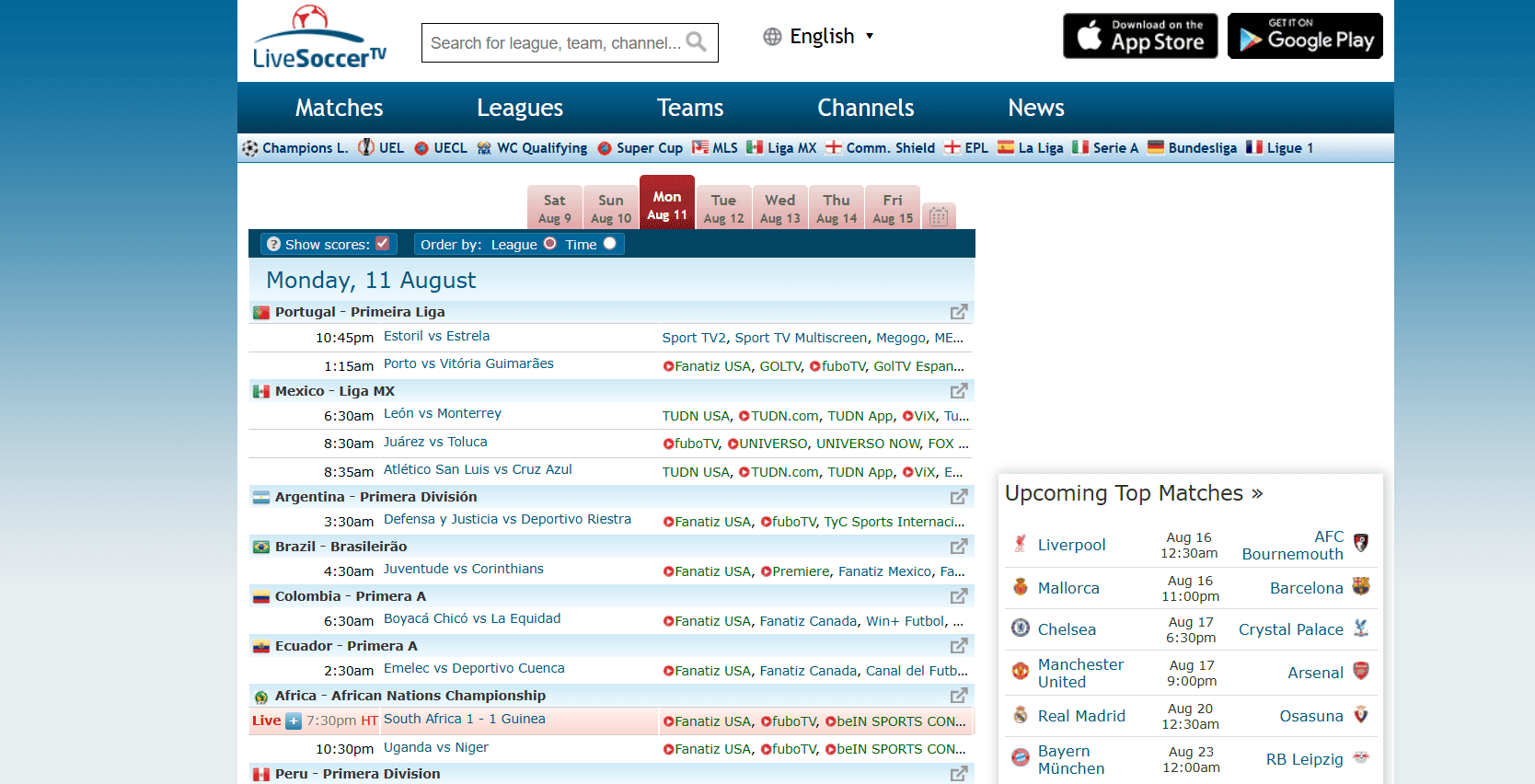
Task: Go to the Champions L. quick link
Action: (x=305, y=148)
